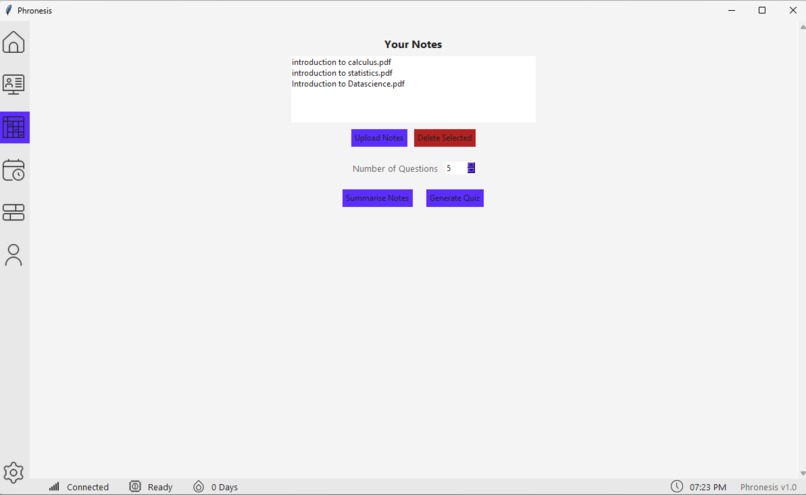Click the 07:23 PM time text
Screen dimensions: 806x495
[708, 487]
